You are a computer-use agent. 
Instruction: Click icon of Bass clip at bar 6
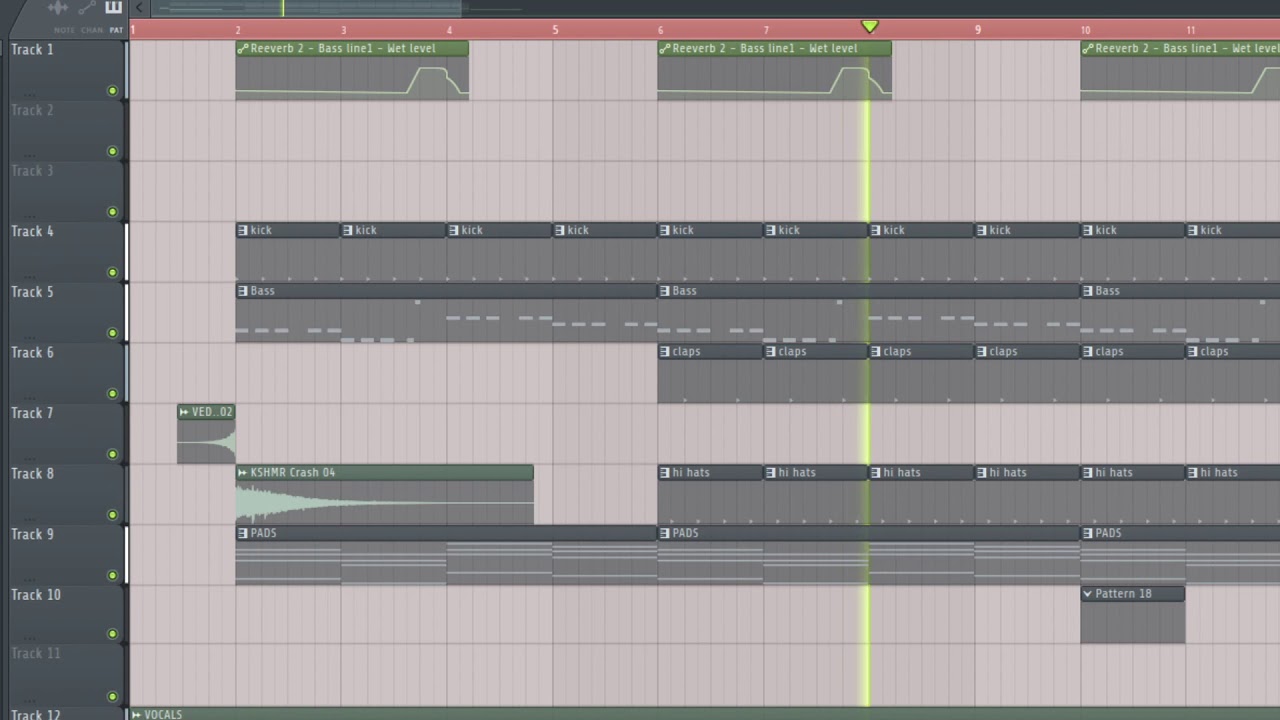(x=665, y=291)
